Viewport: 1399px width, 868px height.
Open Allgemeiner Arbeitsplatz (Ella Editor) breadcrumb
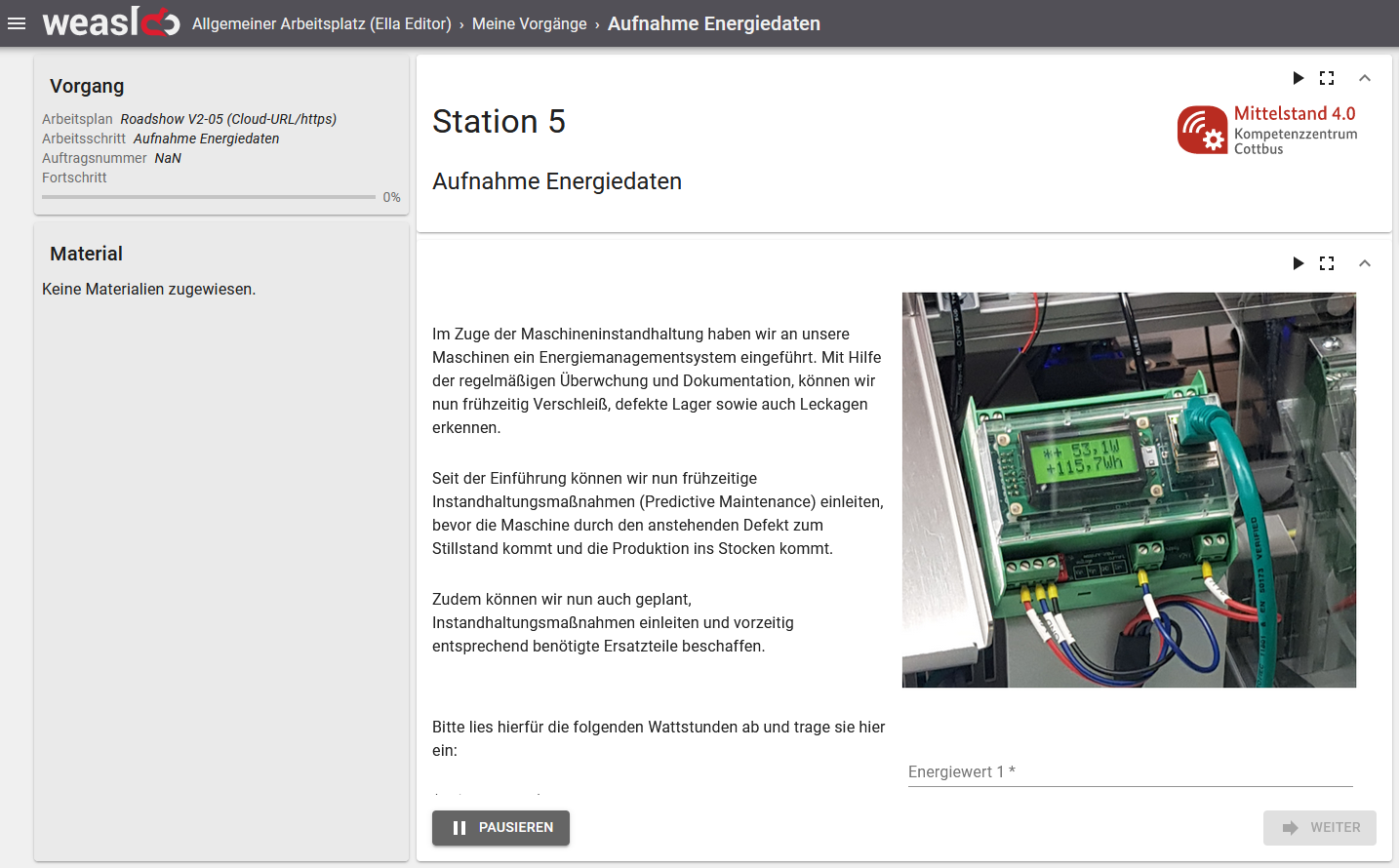pos(321,23)
